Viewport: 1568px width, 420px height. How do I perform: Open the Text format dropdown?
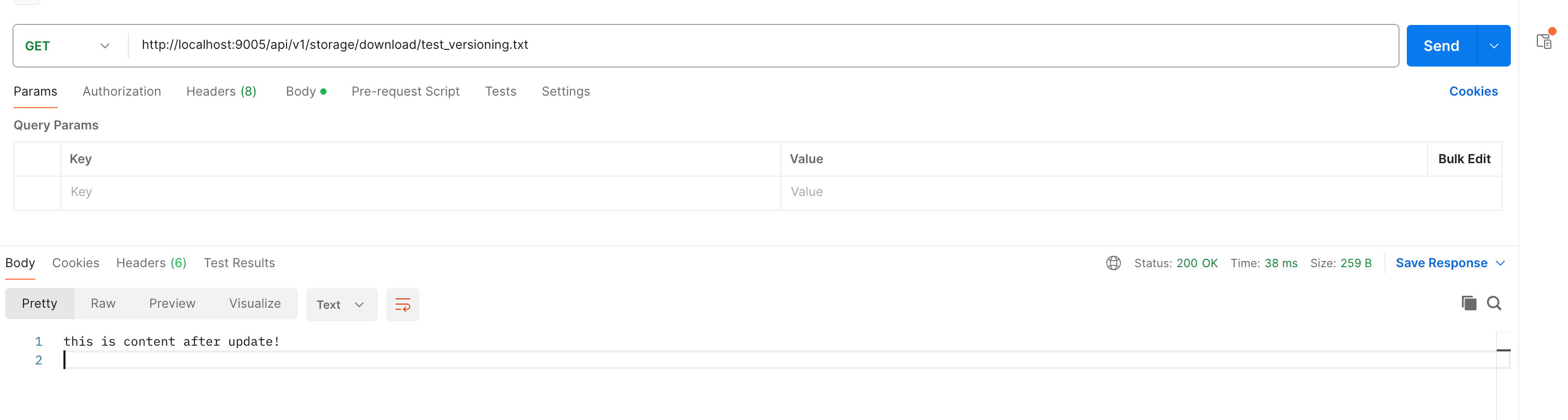point(341,305)
